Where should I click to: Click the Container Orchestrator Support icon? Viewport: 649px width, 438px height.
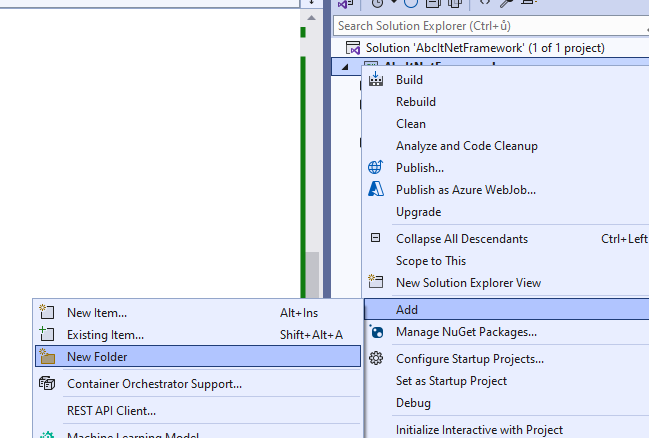[46, 384]
